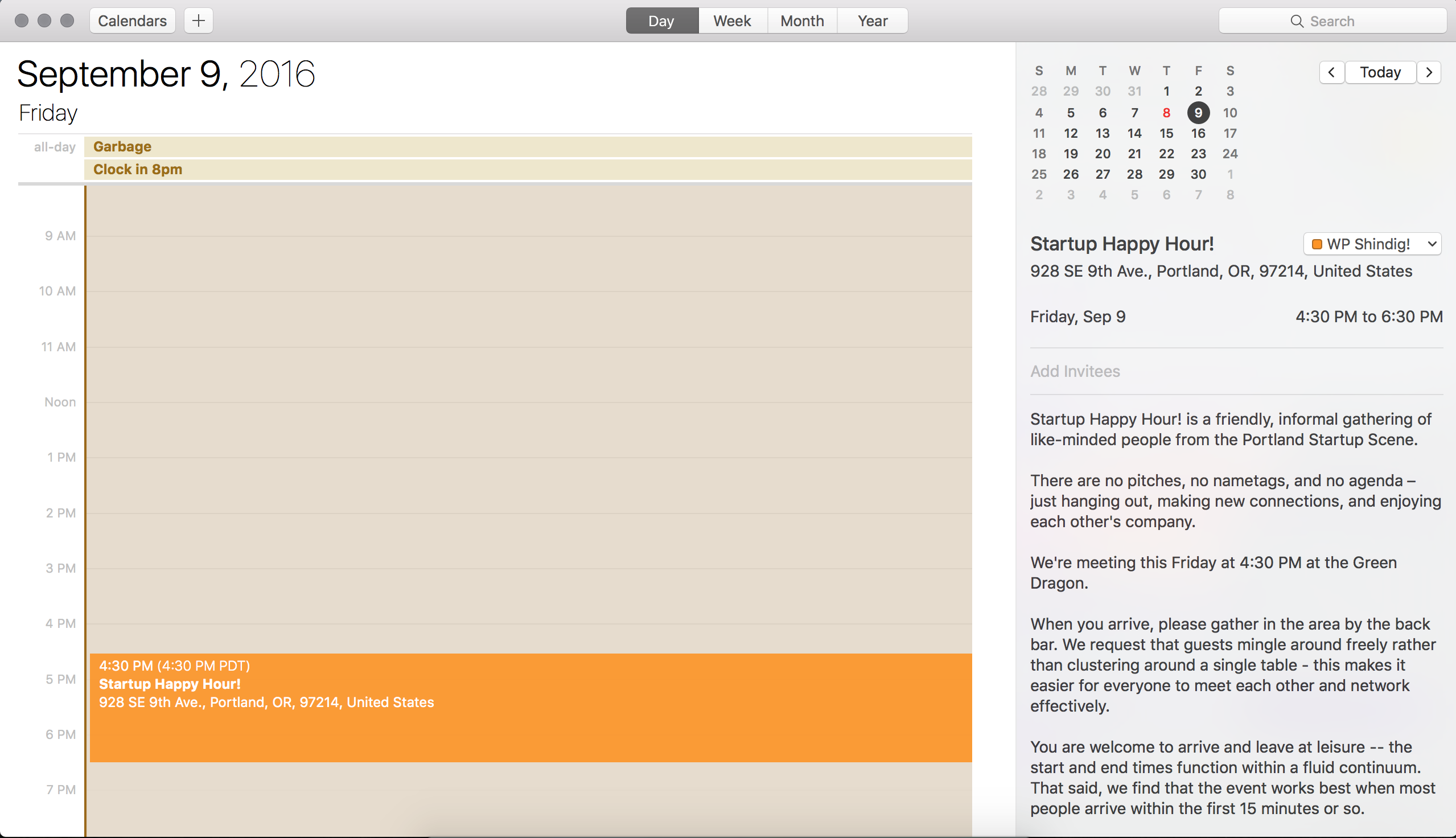
Task: Pick September 16 in mini calendar
Action: (1198, 134)
